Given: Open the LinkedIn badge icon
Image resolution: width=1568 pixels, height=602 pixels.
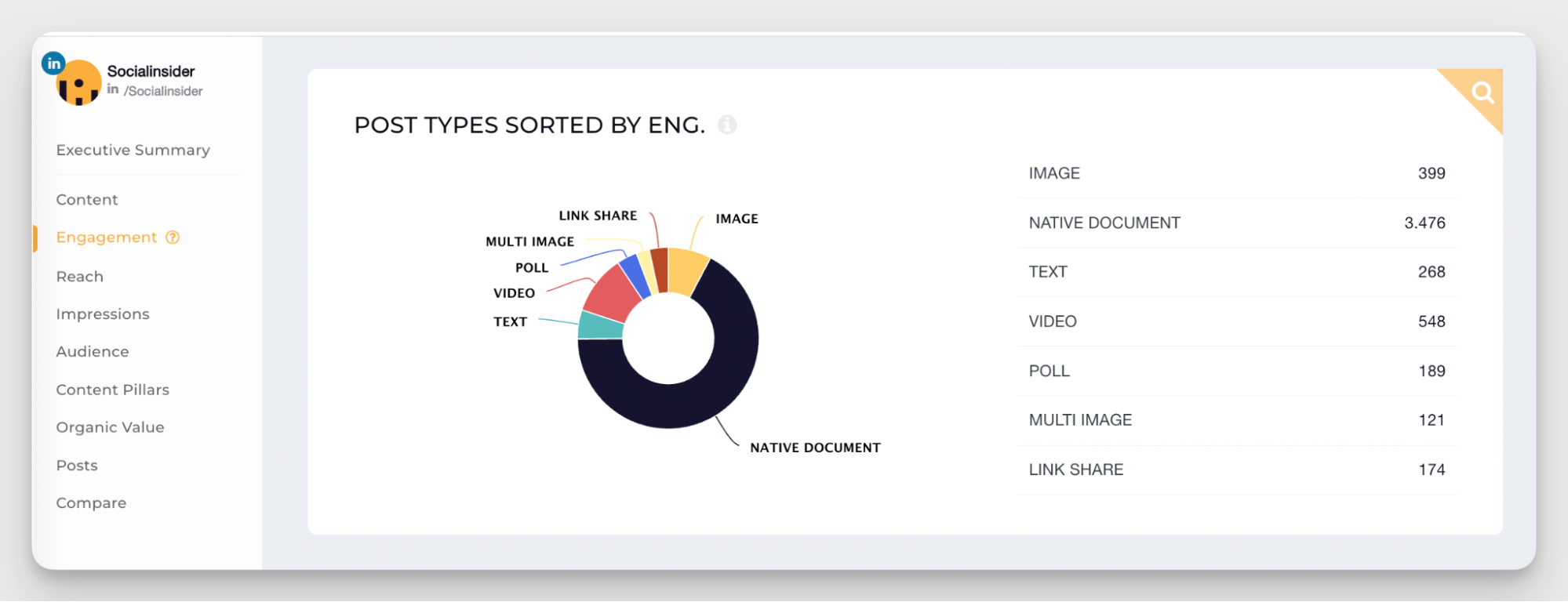Looking at the screenshot, I should [x=53, y=62].
